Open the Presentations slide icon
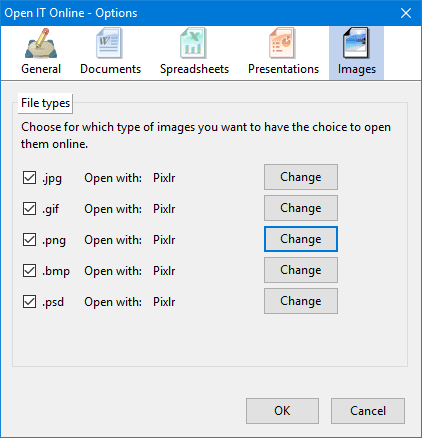 tap(282, 43)
